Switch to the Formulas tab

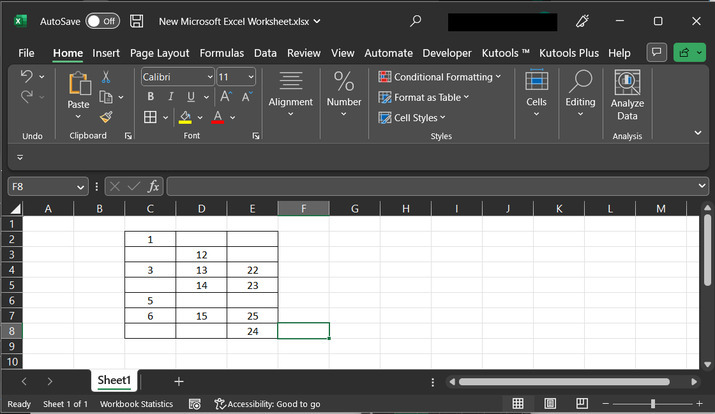(x=221, y=53)
